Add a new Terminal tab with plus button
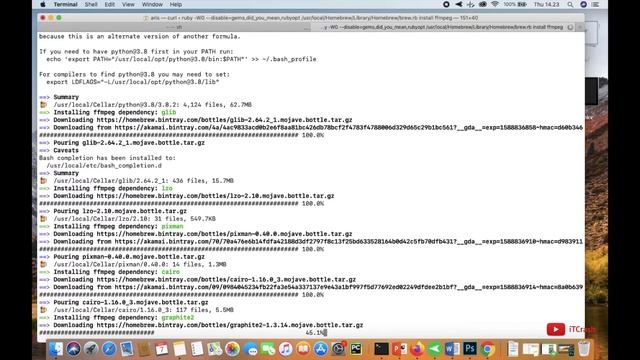Viewport: 640px width, 360px height. click(580, 27)
